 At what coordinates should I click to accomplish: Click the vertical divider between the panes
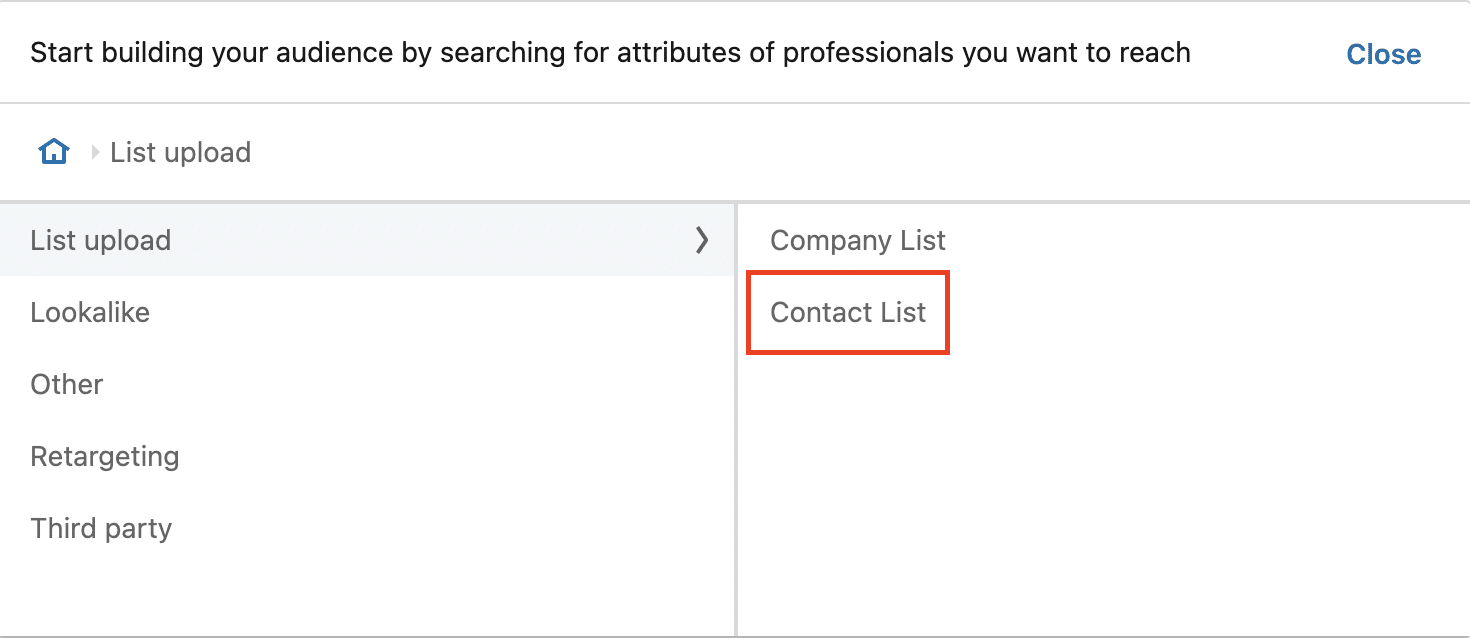click(x=736, y=420)
